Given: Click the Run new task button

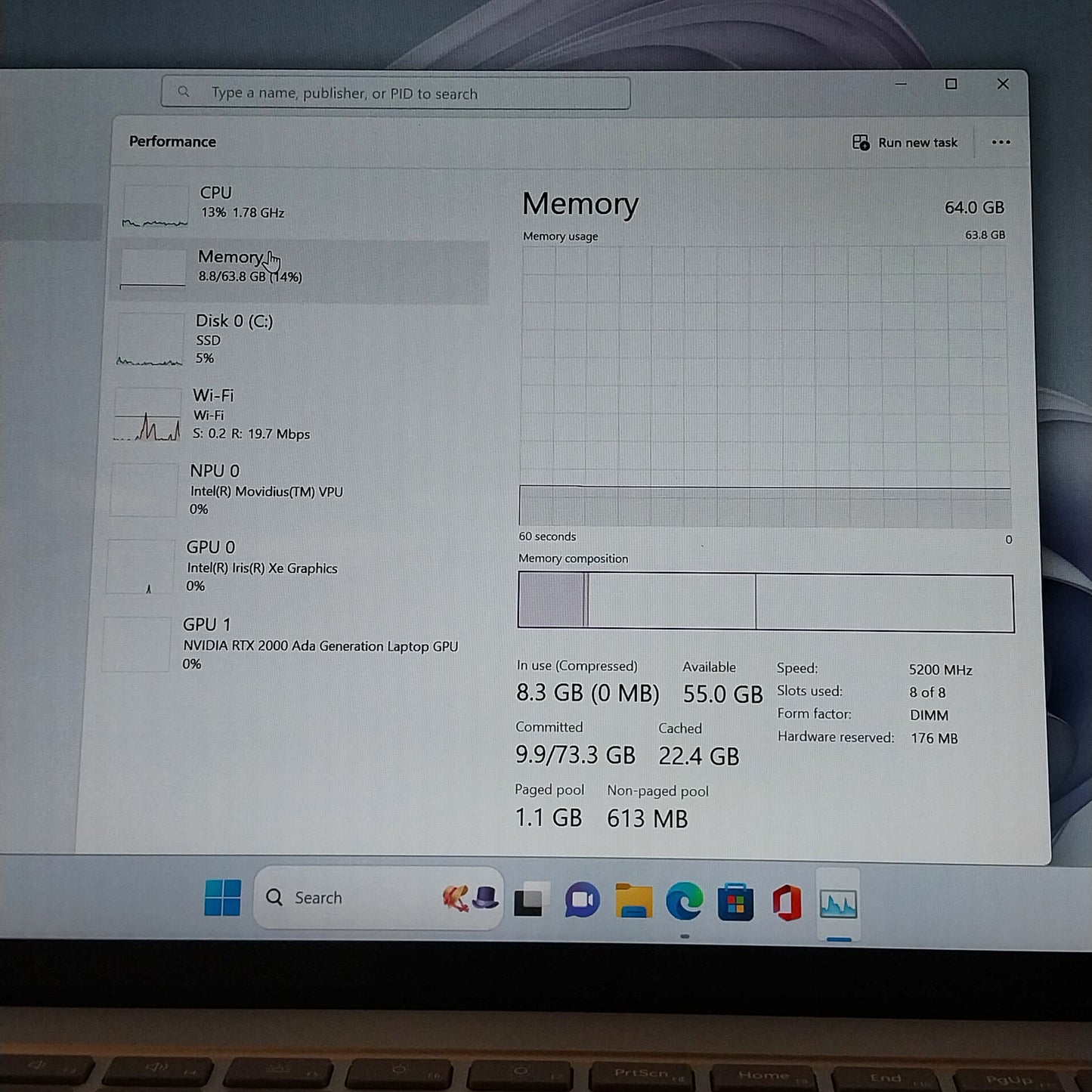Looking at the screenshot, I should (x=905, y=142).
